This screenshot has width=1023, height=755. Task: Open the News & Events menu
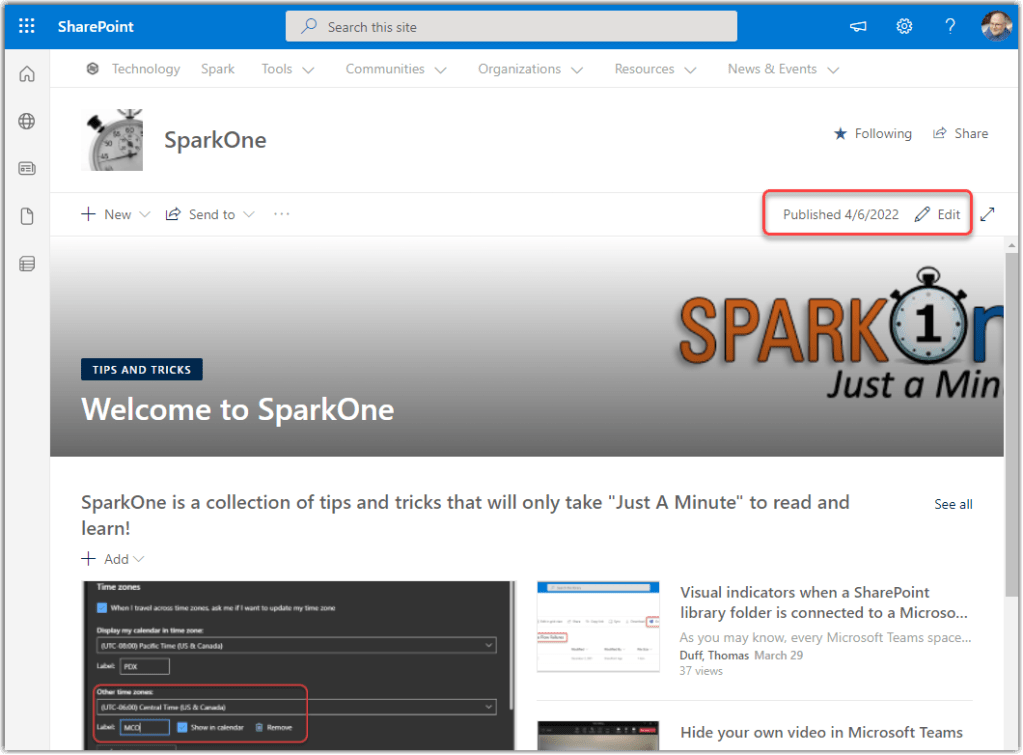click(x=782, y=69)
